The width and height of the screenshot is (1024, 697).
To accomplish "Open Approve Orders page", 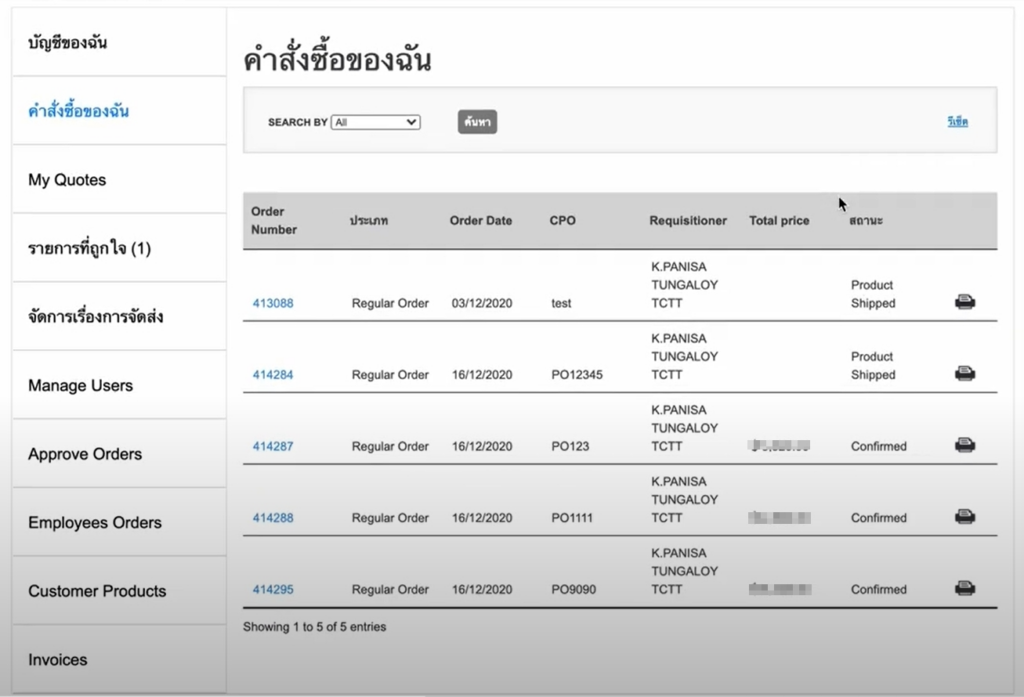I will click(x=85, y=454).
